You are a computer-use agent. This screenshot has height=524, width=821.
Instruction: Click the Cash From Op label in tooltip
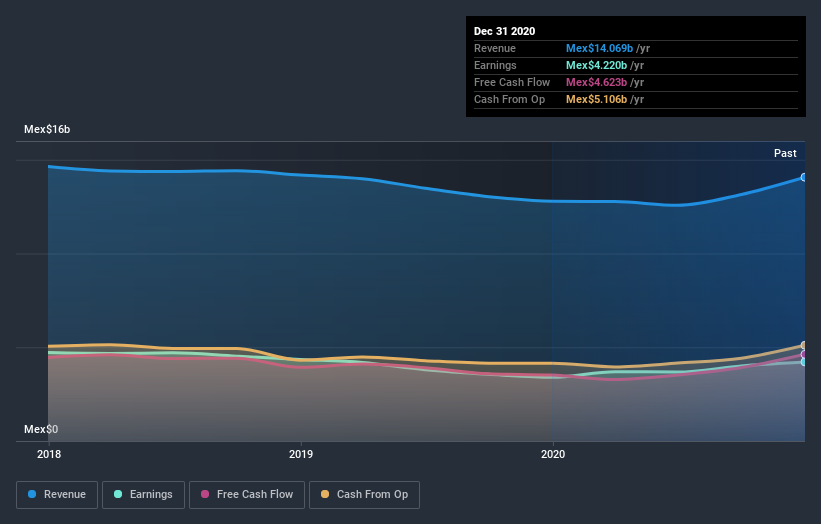click(x=509, y=99)
